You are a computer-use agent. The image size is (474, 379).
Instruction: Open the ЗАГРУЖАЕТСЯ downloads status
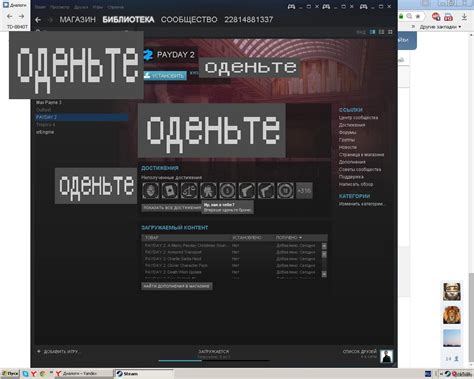[x=214, y=351]
